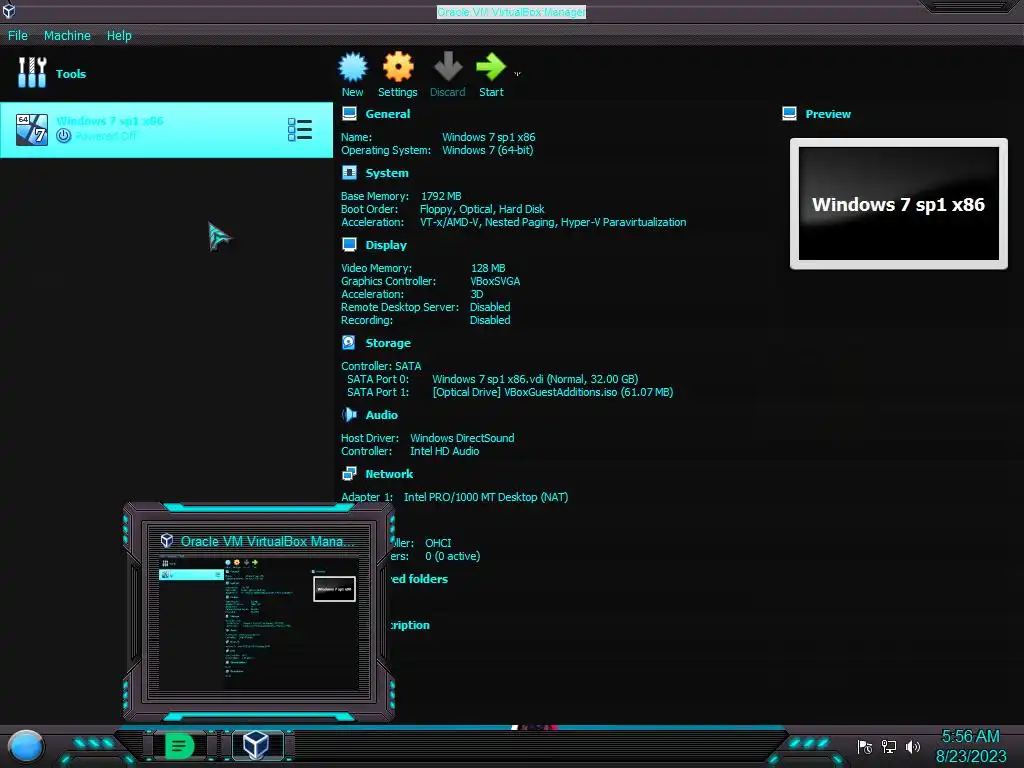Click the Boot Order value text
The height and width of the screenshot is (768, 1024).
click(482, 209)
